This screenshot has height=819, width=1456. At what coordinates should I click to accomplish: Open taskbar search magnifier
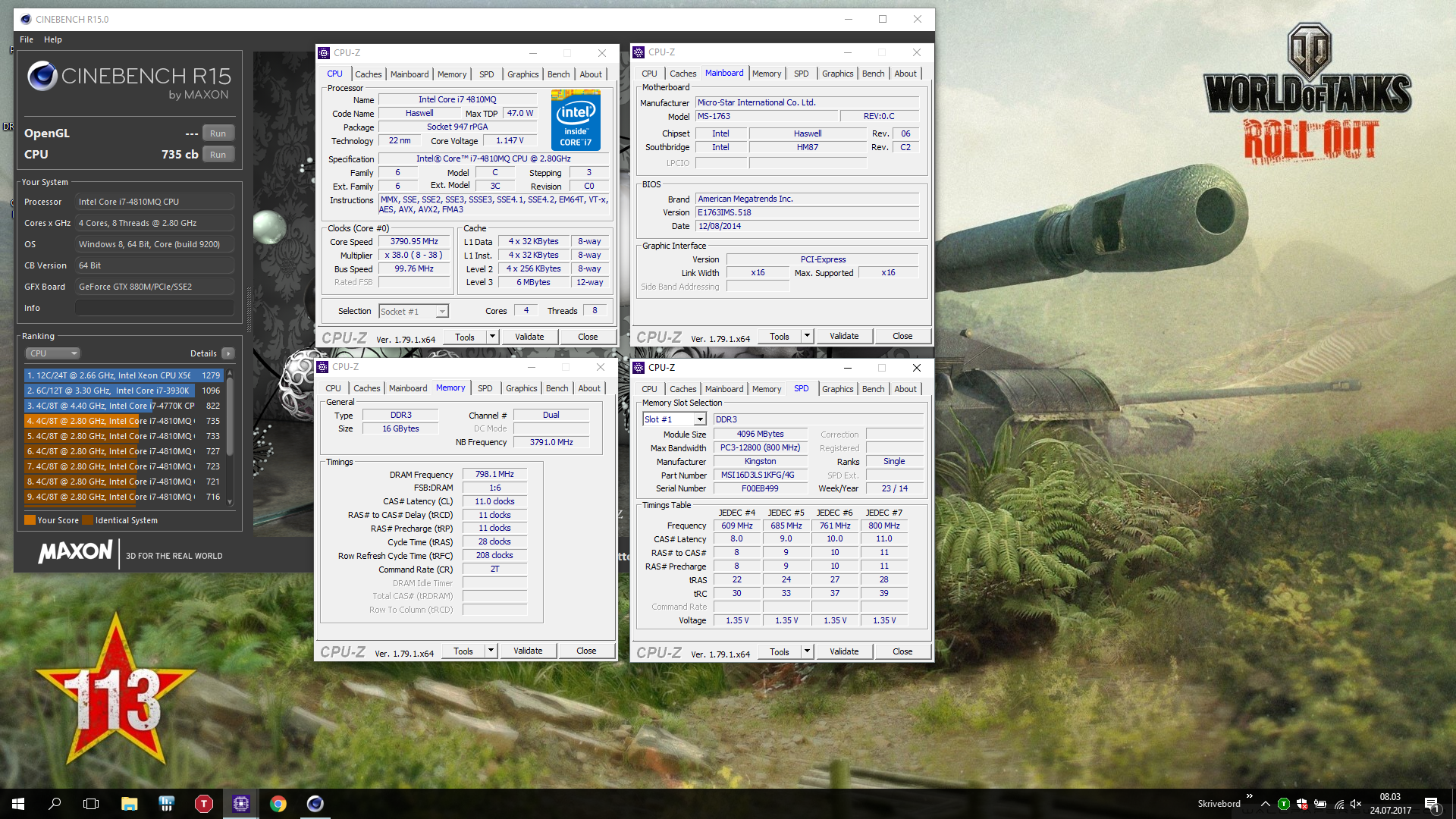[x=55, y=804]
